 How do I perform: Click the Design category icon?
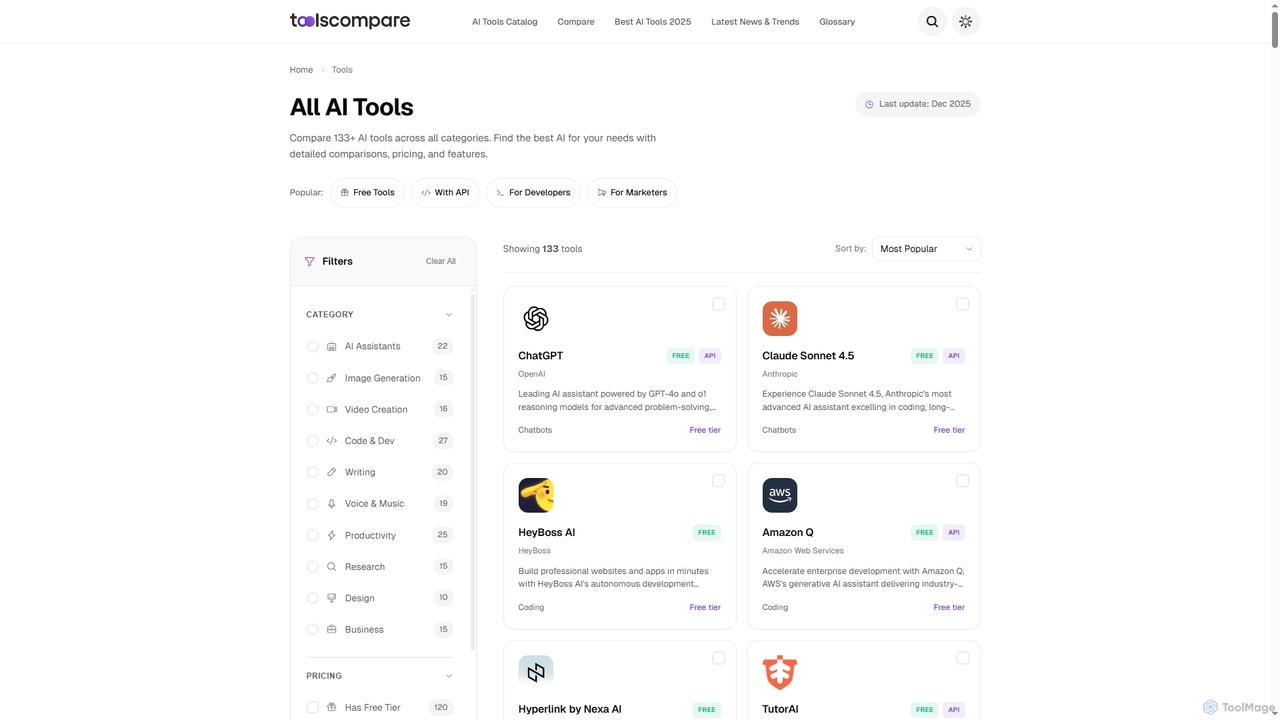pyautogui.click(x=332, y=598)
